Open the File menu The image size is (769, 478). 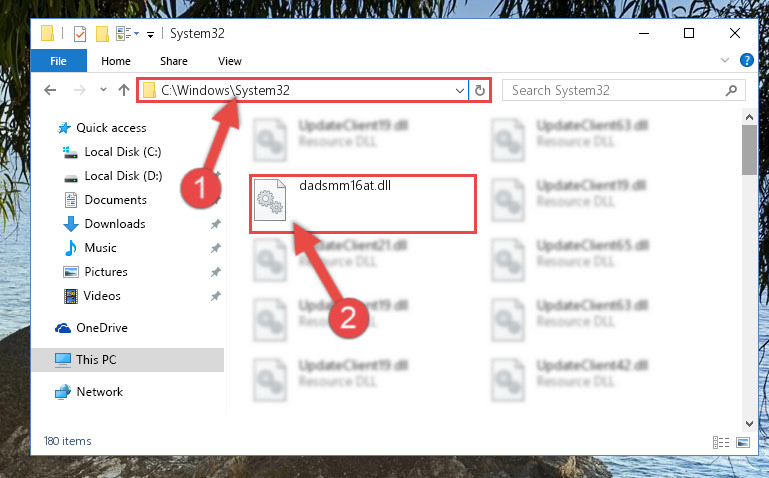point(58,61)
